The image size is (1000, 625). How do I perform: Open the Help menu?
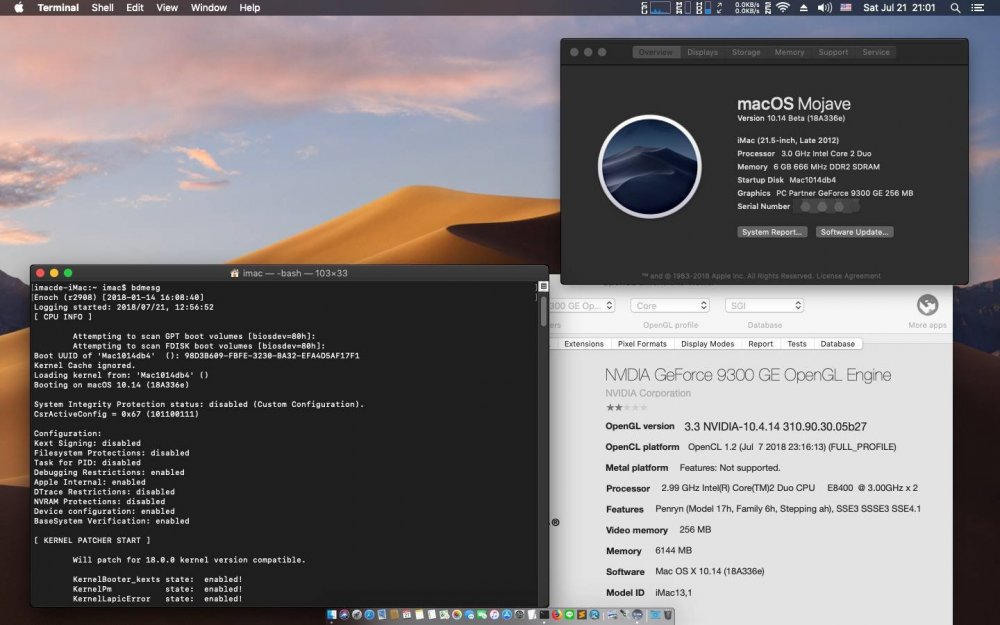click(249, 8)
